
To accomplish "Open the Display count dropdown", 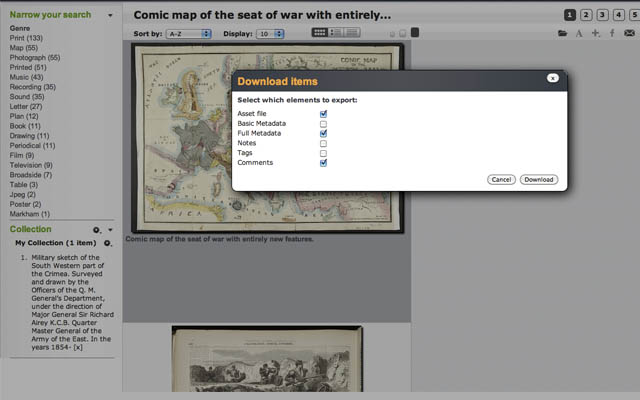I will click(270, 34).
